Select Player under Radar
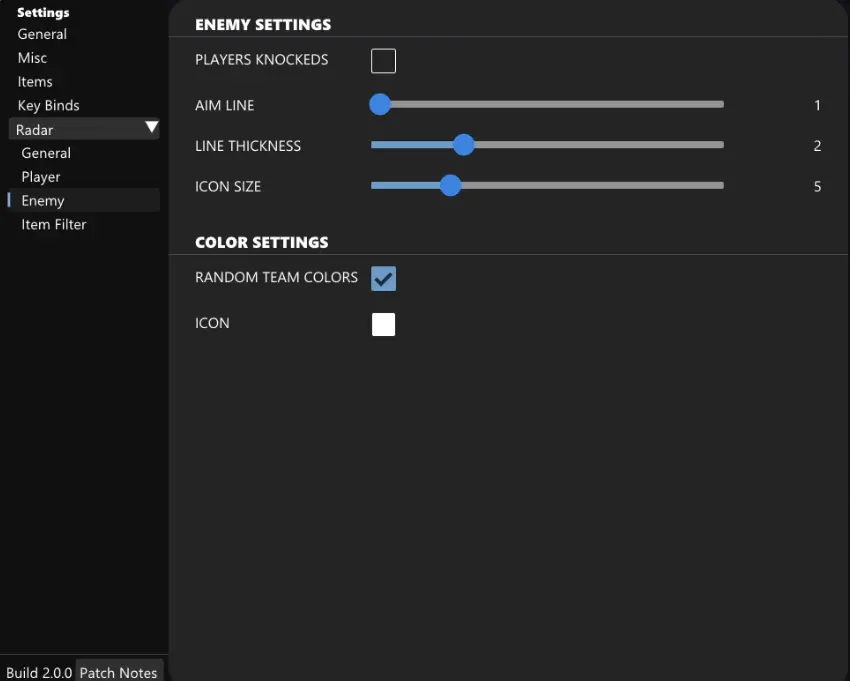The width and height of the screenshot is (850, 681). (41, 177)
